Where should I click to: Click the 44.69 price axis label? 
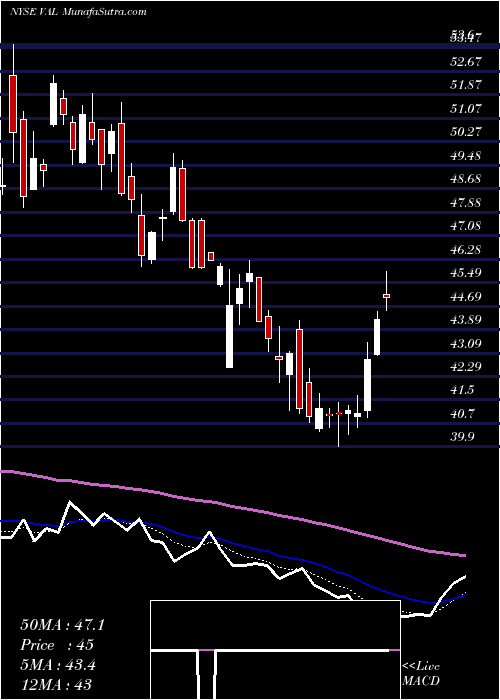[467, 296]
